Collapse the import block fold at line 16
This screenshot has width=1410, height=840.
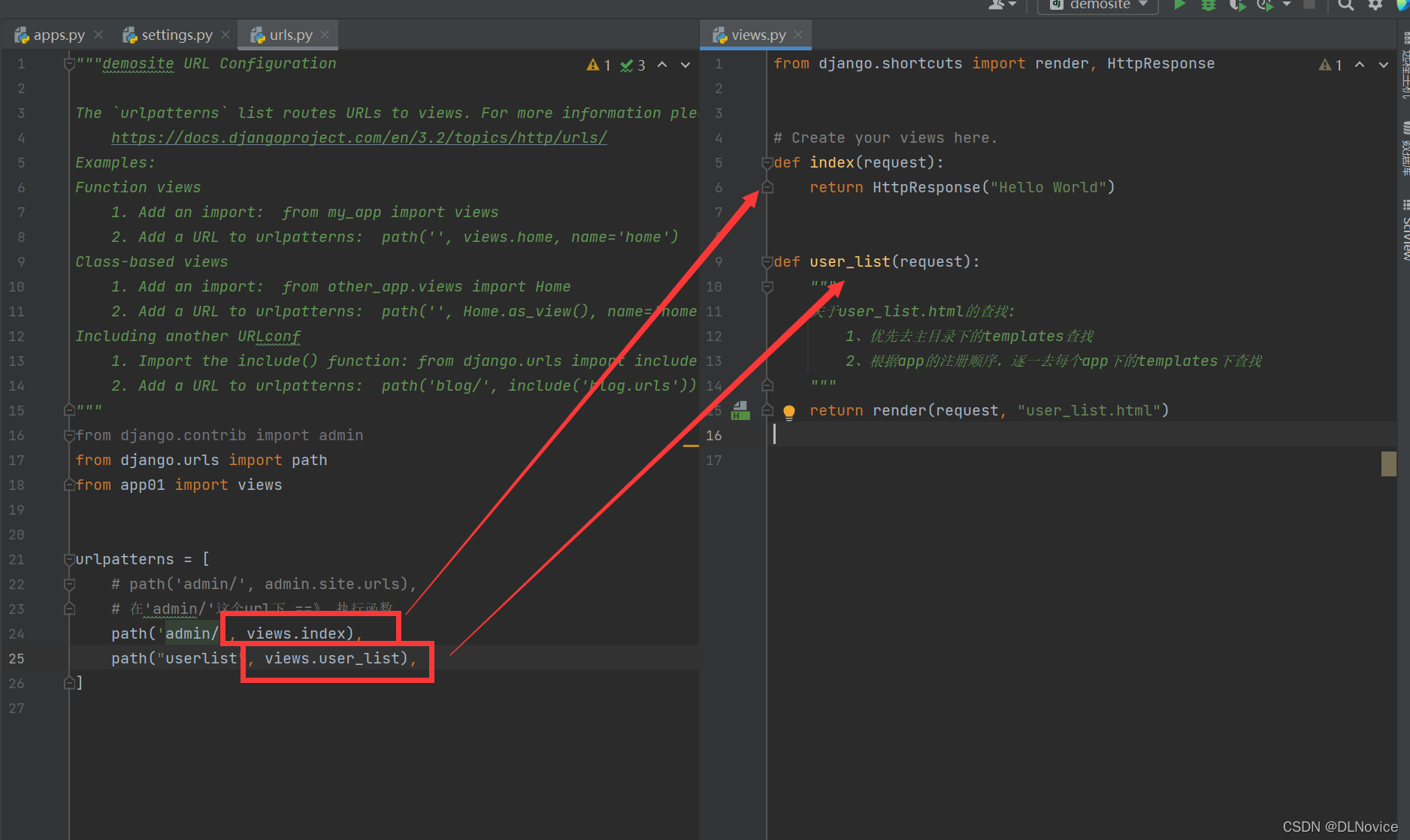tap(69, 436)
